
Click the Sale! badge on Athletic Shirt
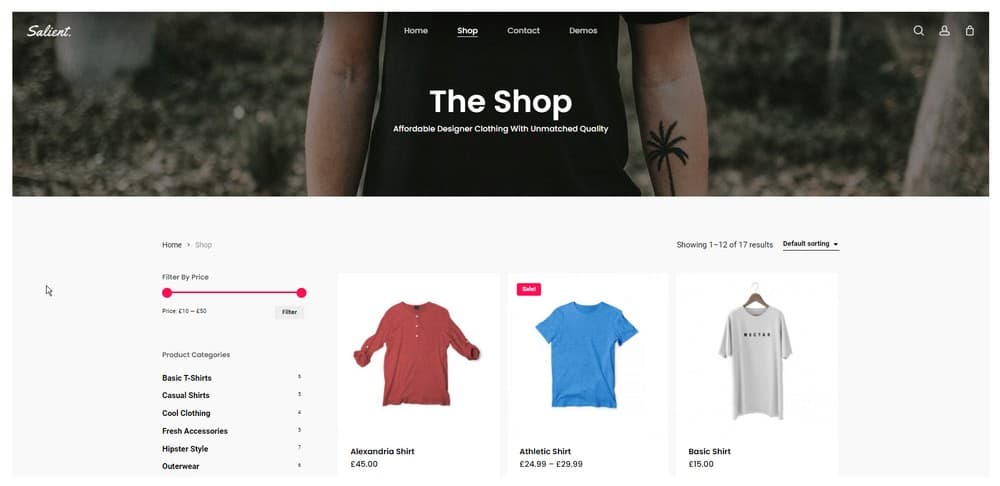[x=529, y=289]
